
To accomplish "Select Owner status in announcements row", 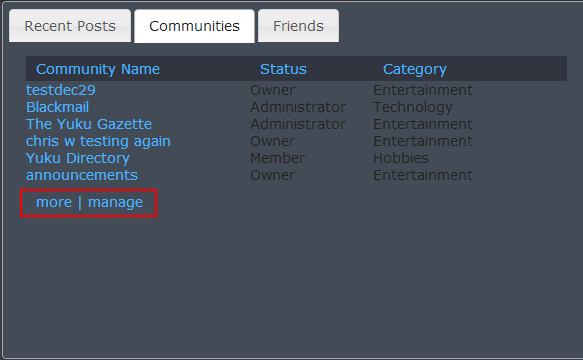I will pyautogui.click(x=273, y=175).
